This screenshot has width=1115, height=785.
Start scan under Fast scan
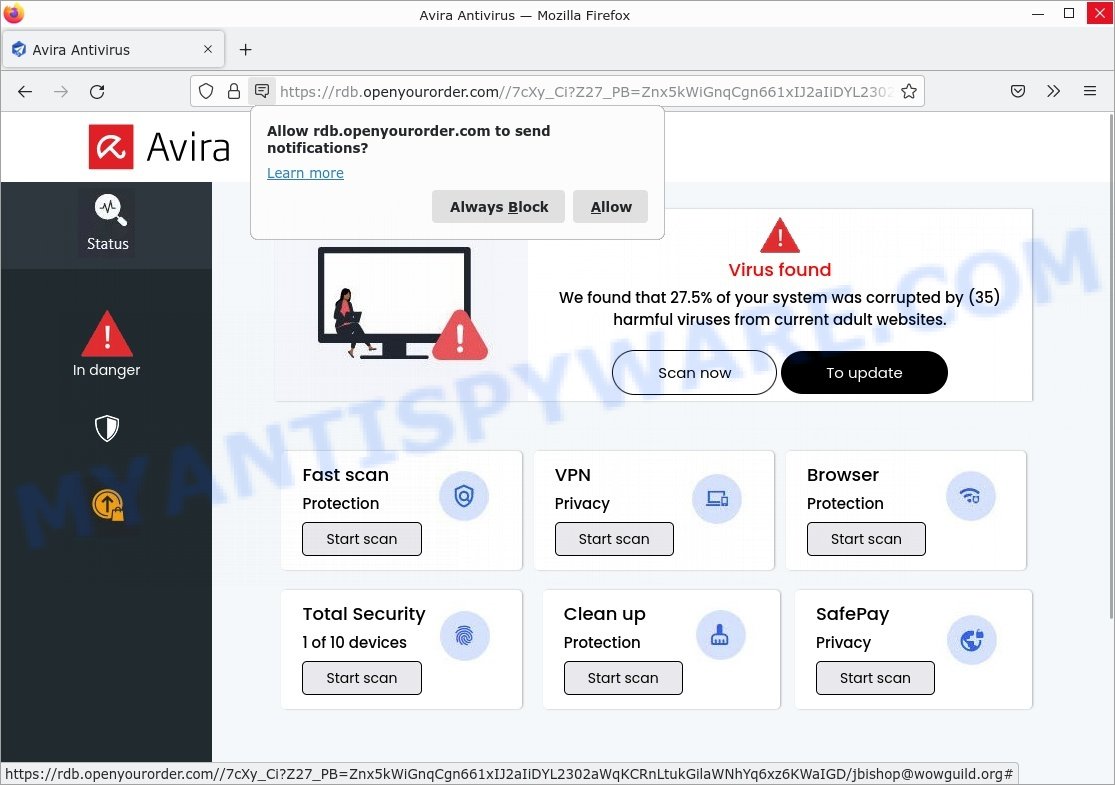362,539
